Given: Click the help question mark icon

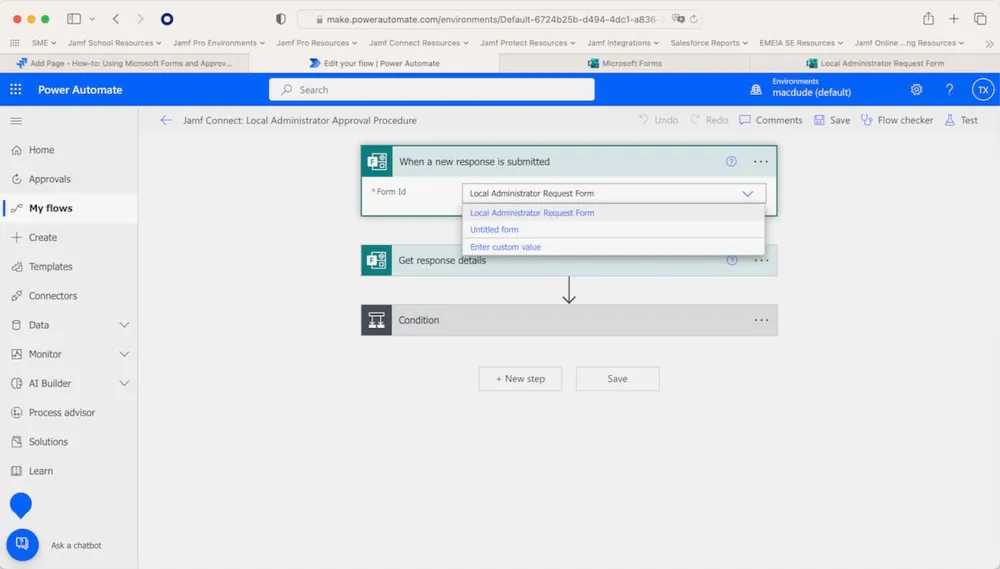Looking at the screenshot, I should pyautogui.click(x=949, y=90).
